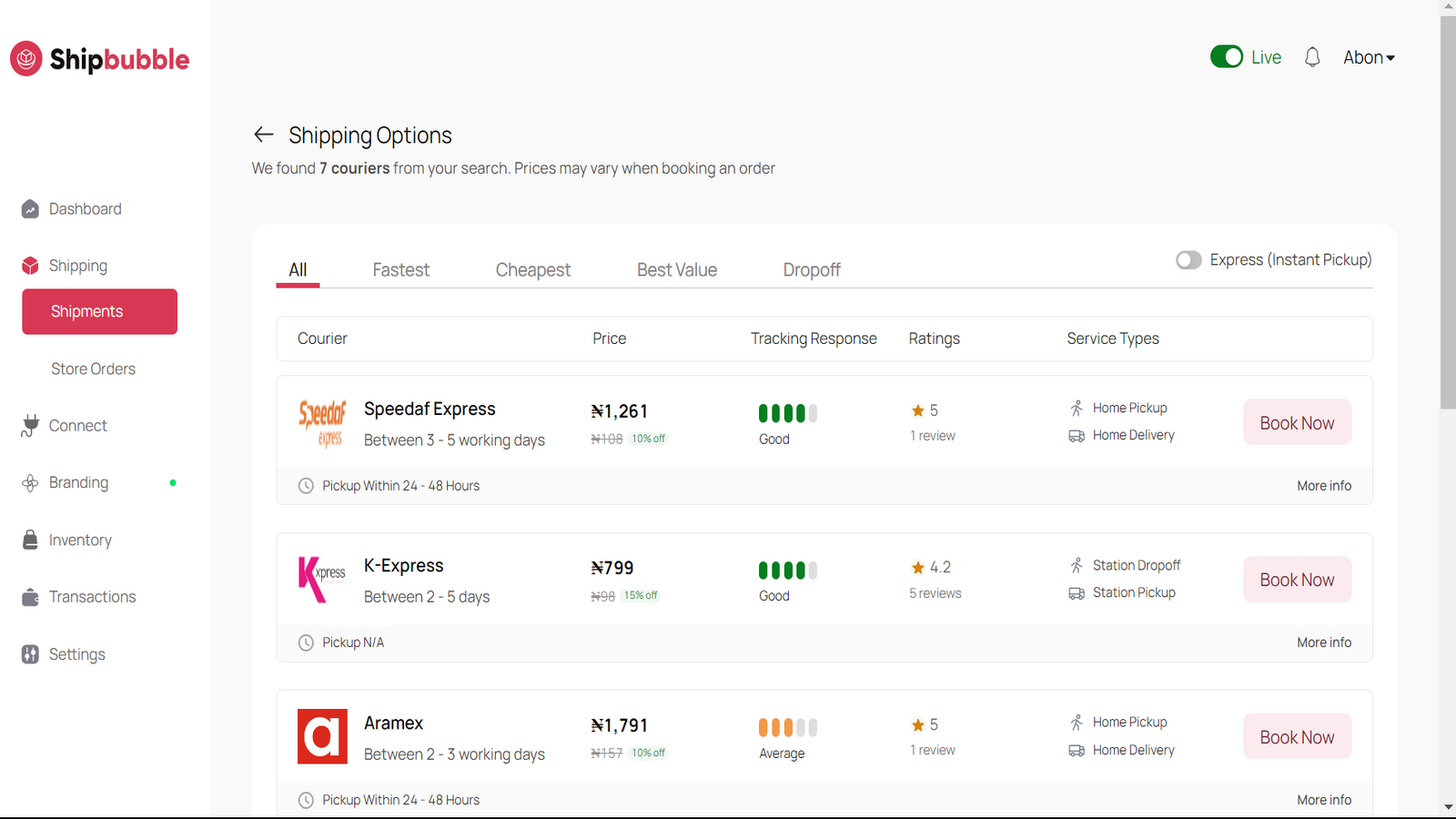The image size is (1456, 819).
Task: Click the Shipbubble logo
Action: tap(100, 59)
